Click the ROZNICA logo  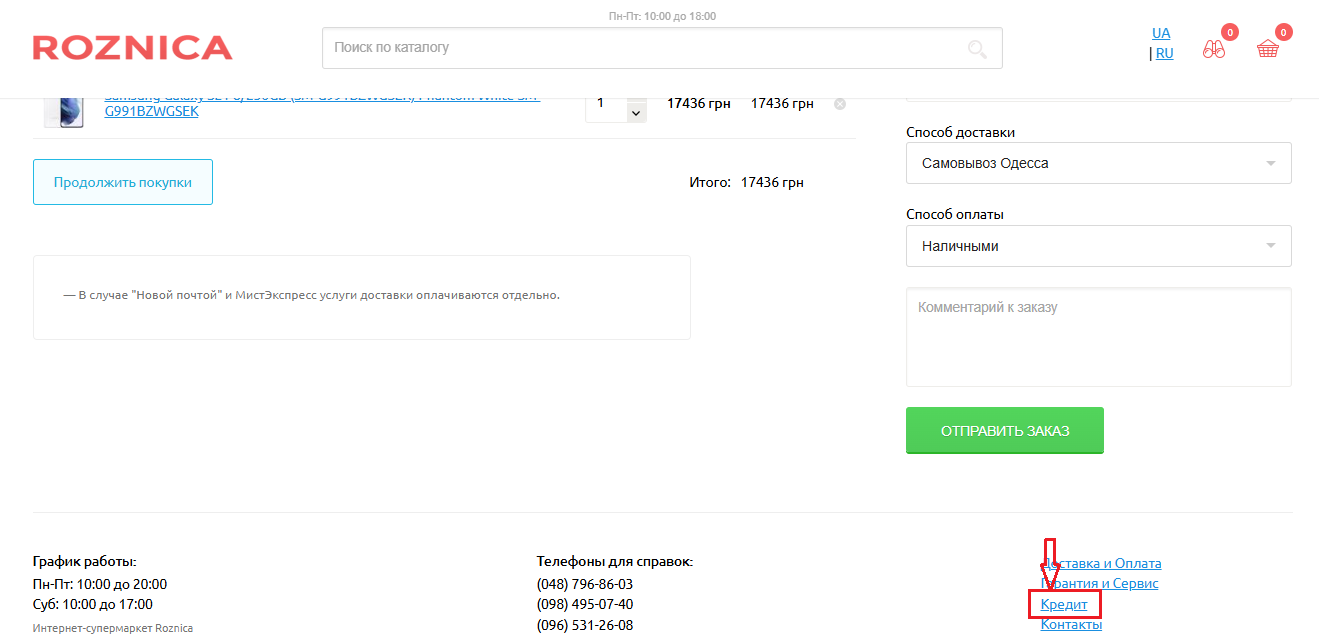132,48
